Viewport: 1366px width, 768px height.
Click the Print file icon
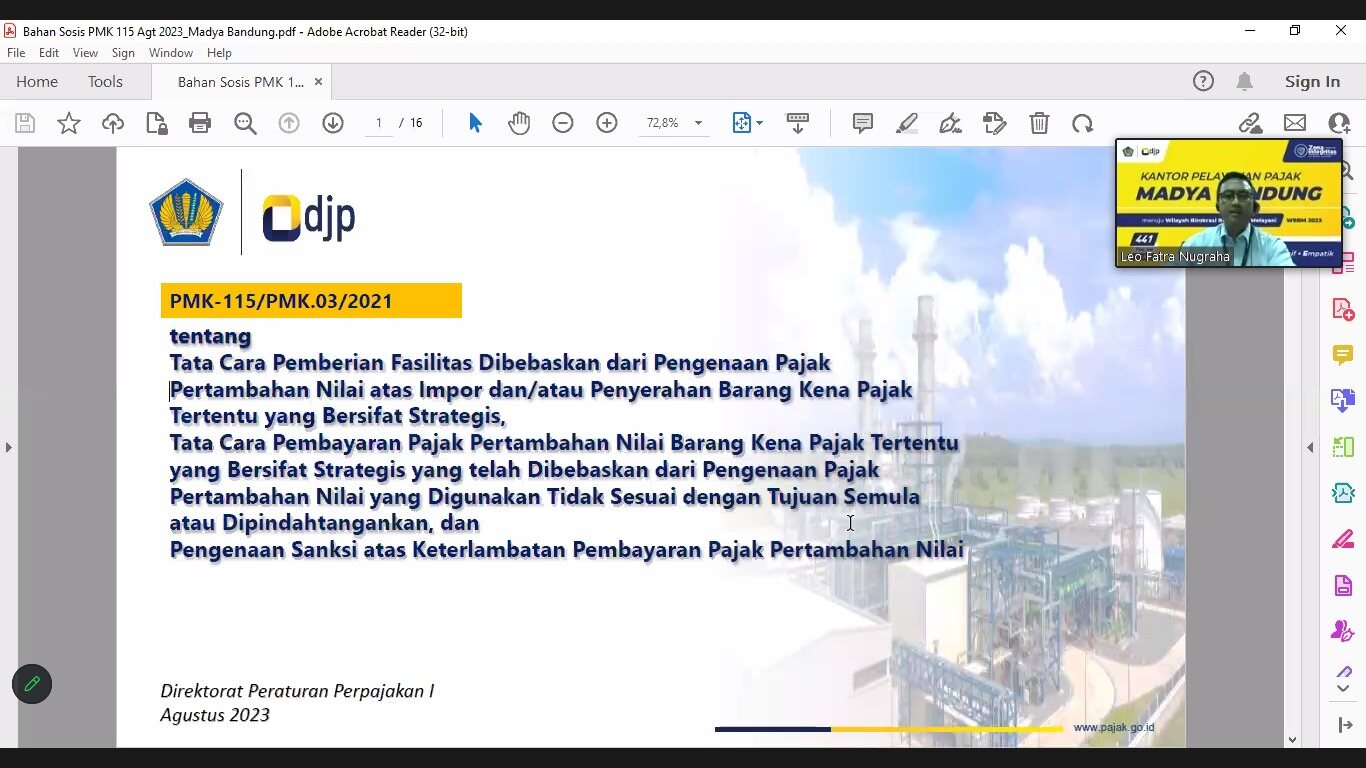click(200, 123)
